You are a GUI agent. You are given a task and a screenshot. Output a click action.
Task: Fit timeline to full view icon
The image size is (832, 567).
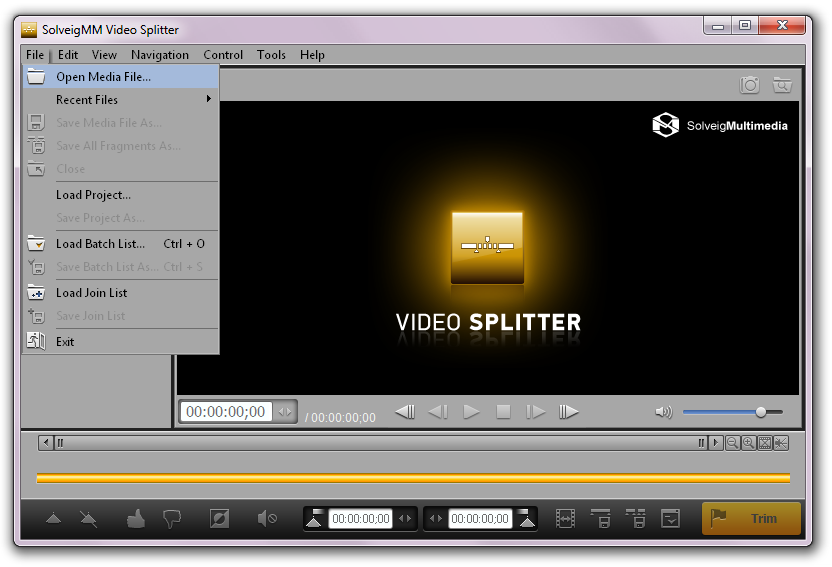pyautogui.click(x=765, y=443)
